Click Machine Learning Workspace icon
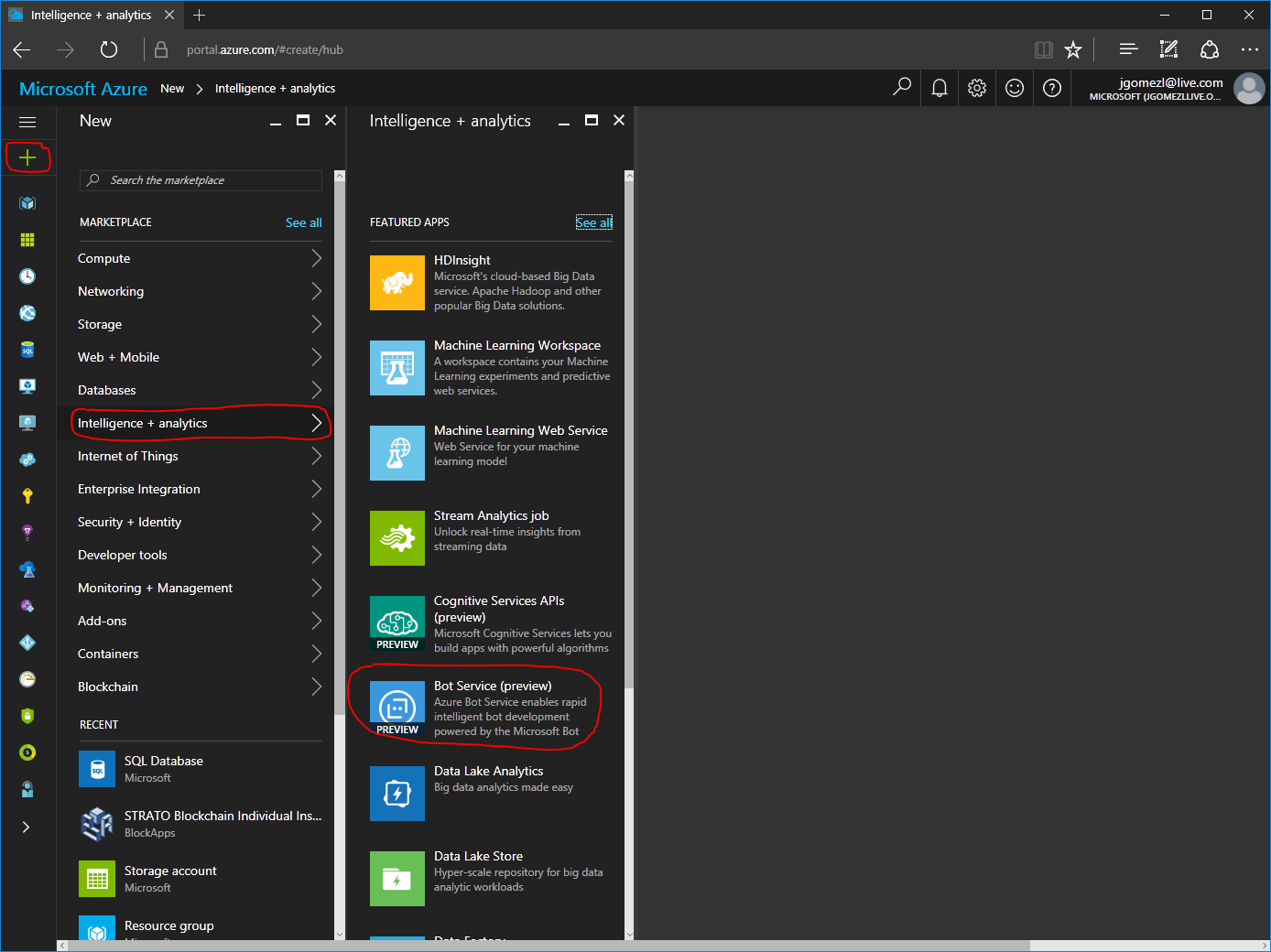This screenshot has width=1271, height=952. (x=397, y=368)
